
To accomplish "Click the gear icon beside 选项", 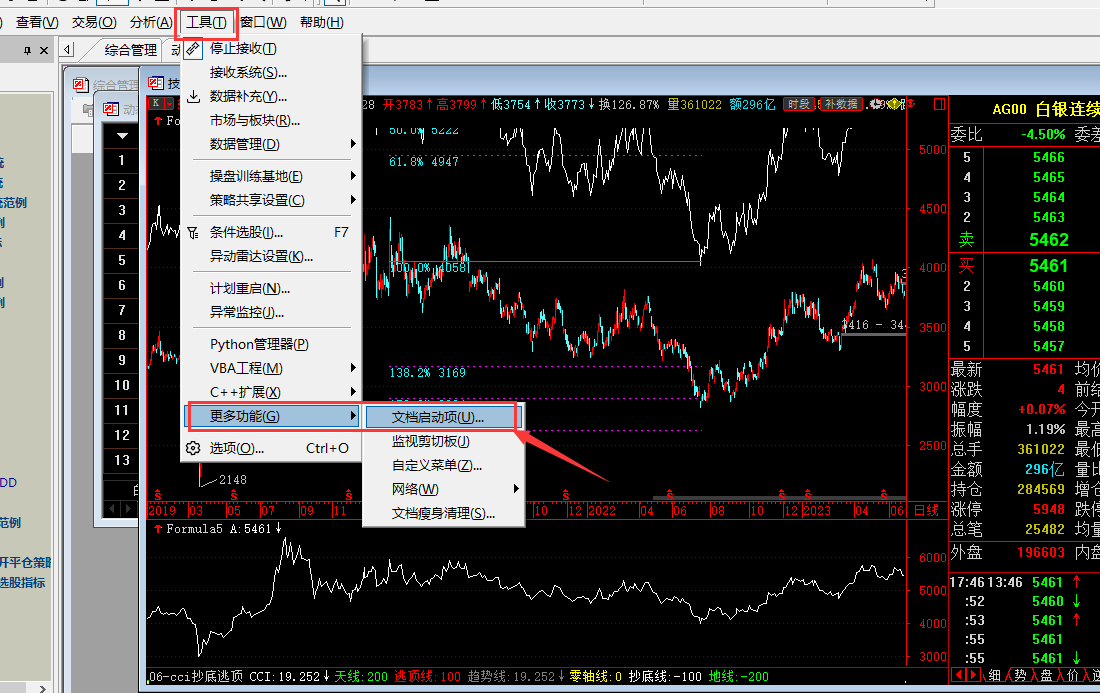I will tap(194, 448).
